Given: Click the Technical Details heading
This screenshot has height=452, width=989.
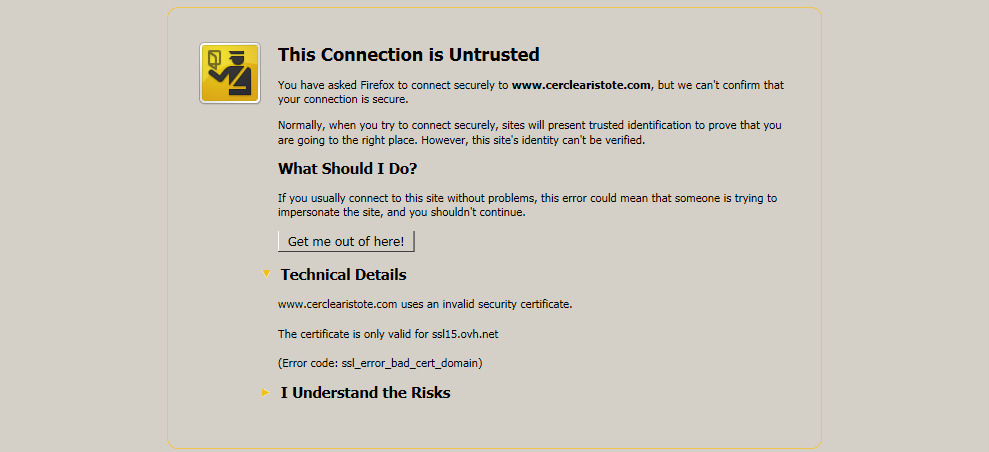Looking at the screenshot, I should [343, 275].
